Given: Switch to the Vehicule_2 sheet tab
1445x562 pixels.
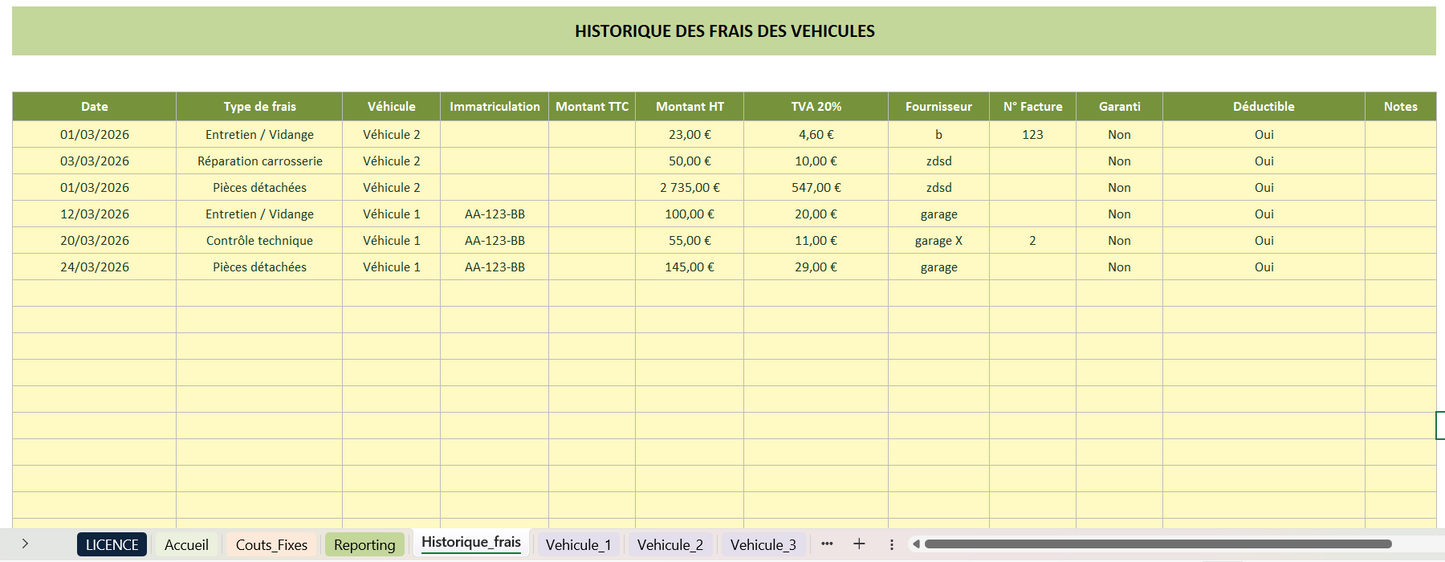Looking at the screenshot, I should click(670, 544).
